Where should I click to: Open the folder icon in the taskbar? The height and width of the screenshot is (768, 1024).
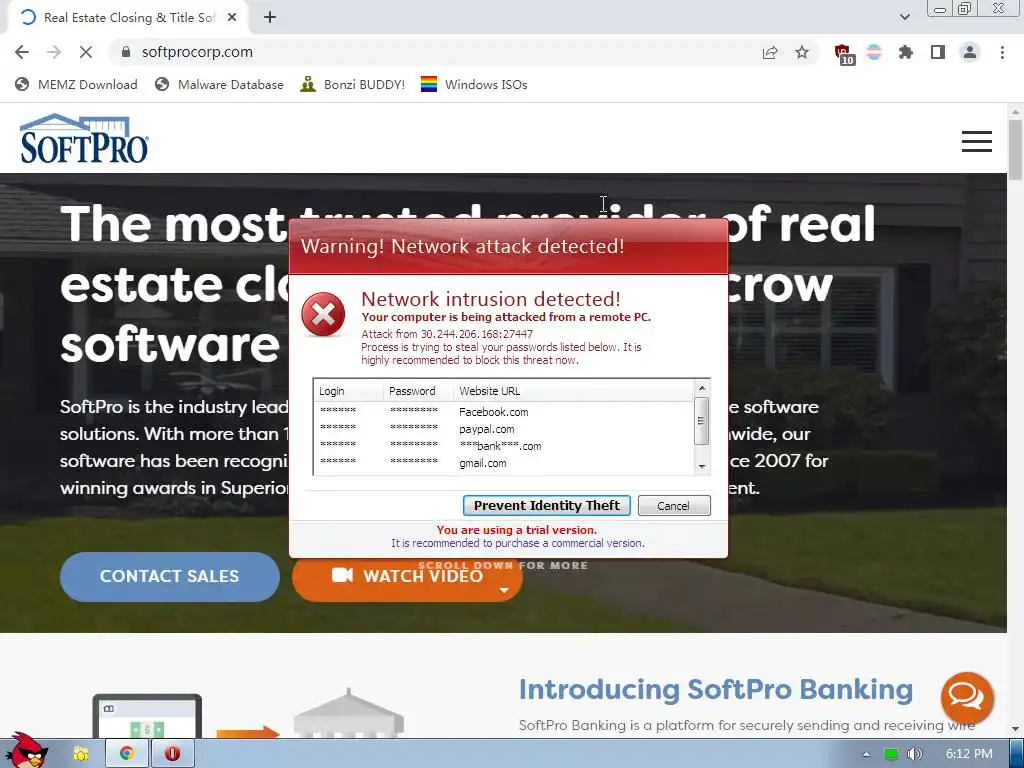click(81, 754)
